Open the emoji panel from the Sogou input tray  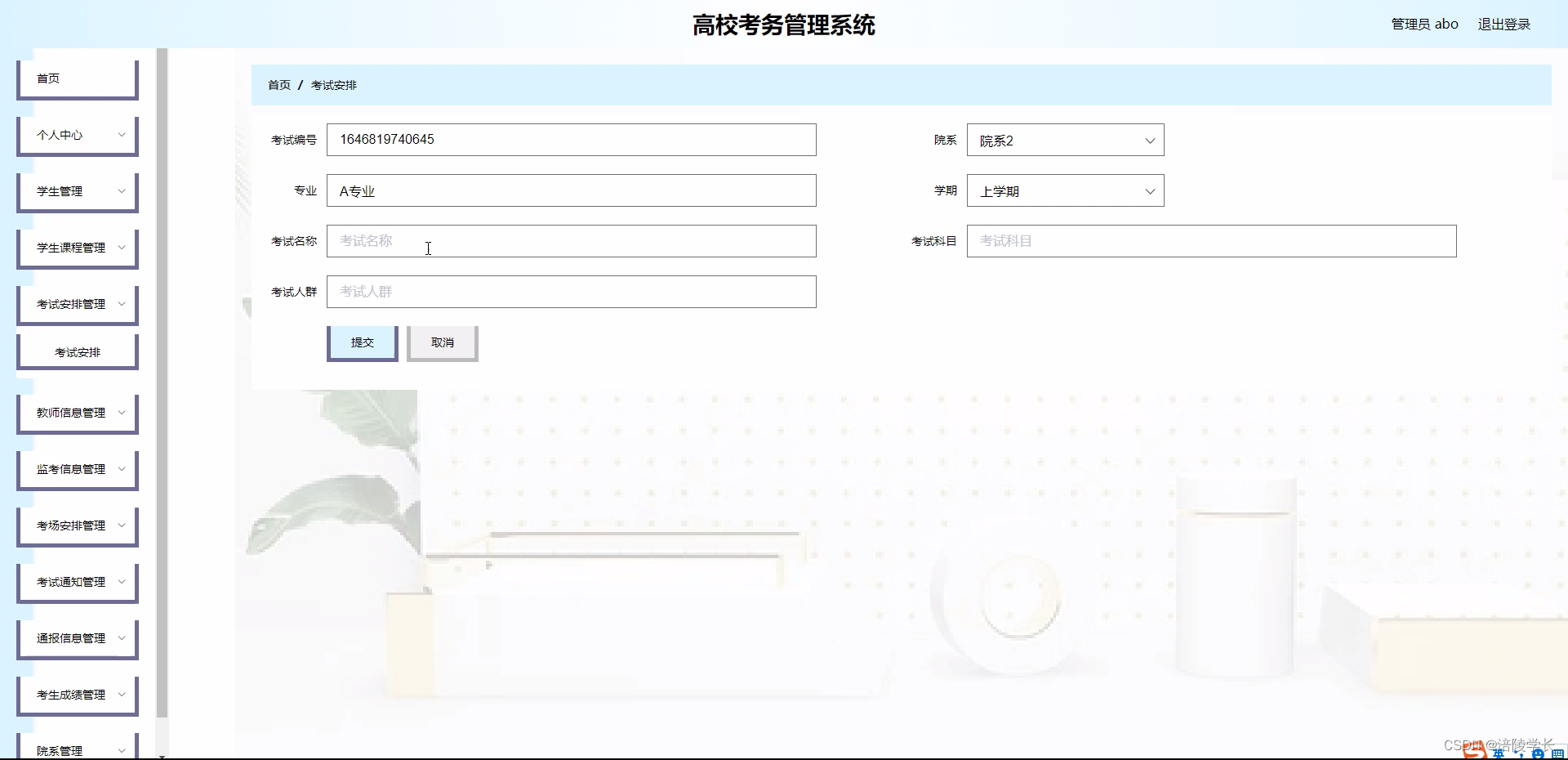pos(1539,753)
